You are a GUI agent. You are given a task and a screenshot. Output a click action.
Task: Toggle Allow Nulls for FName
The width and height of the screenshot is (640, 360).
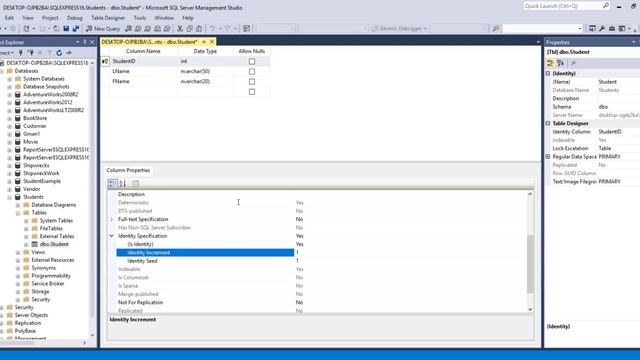tap(252, 82)
